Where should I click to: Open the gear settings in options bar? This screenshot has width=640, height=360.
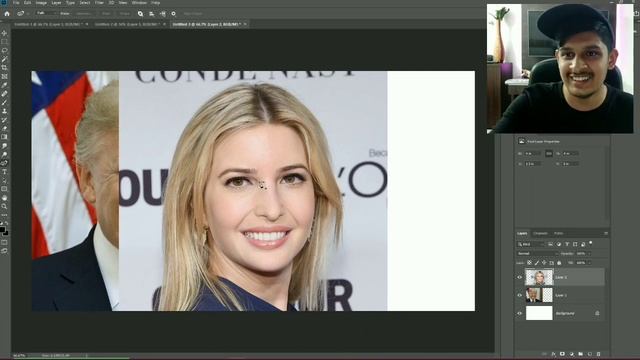click(173, 13)
